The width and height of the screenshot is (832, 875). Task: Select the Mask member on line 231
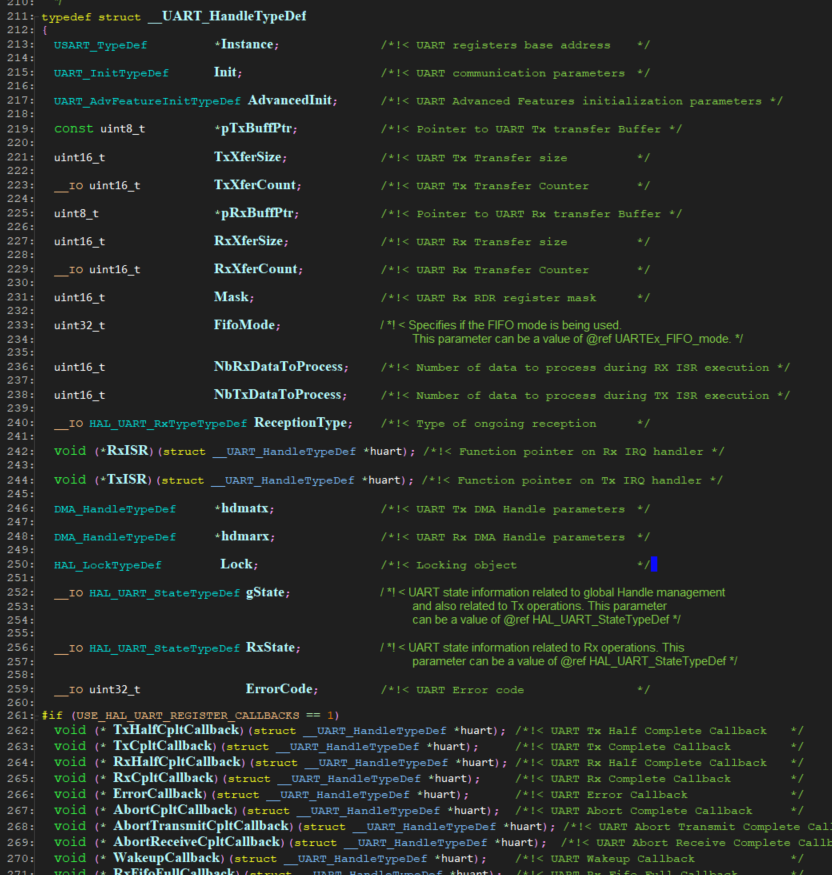click(231, 296)
